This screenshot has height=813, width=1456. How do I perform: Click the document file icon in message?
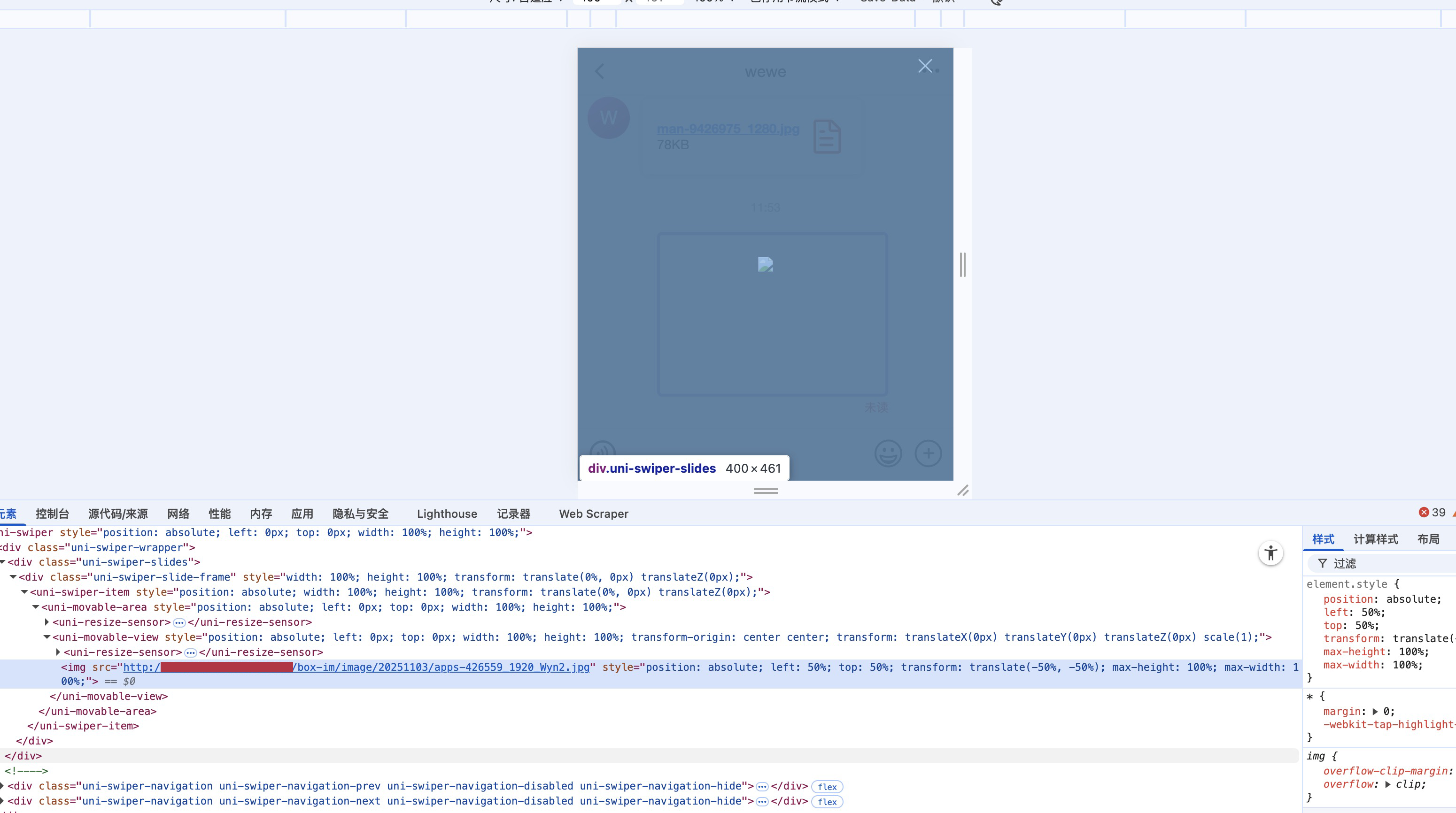tap(826, 136)
